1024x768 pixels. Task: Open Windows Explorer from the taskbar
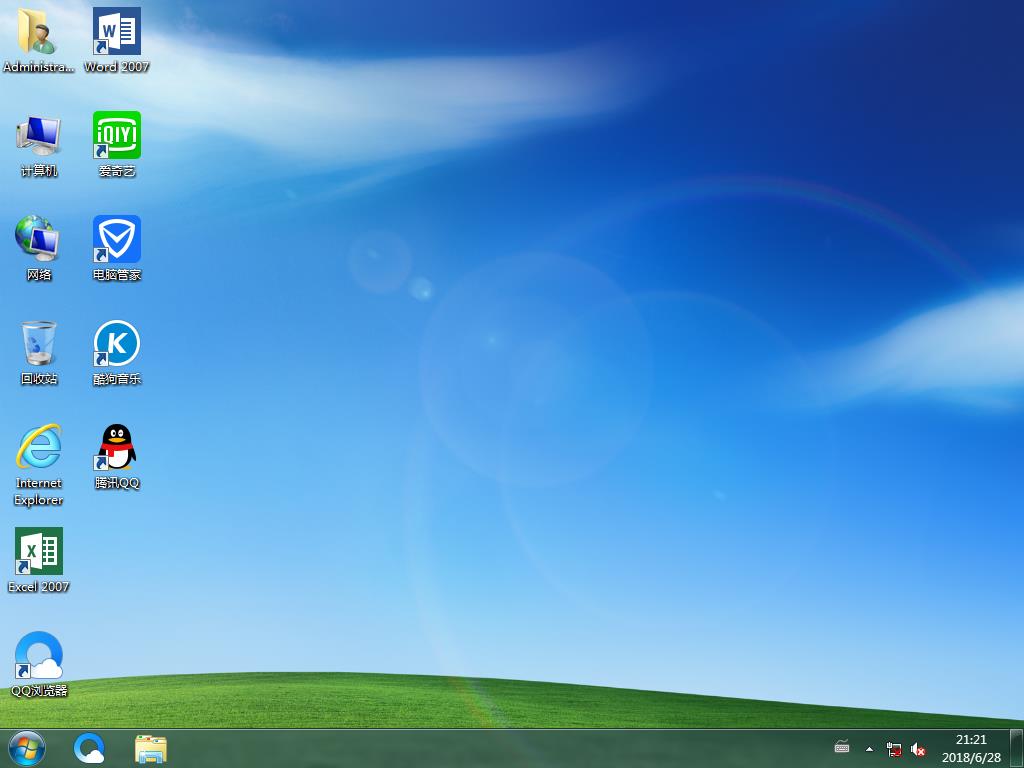click(151, 749)
